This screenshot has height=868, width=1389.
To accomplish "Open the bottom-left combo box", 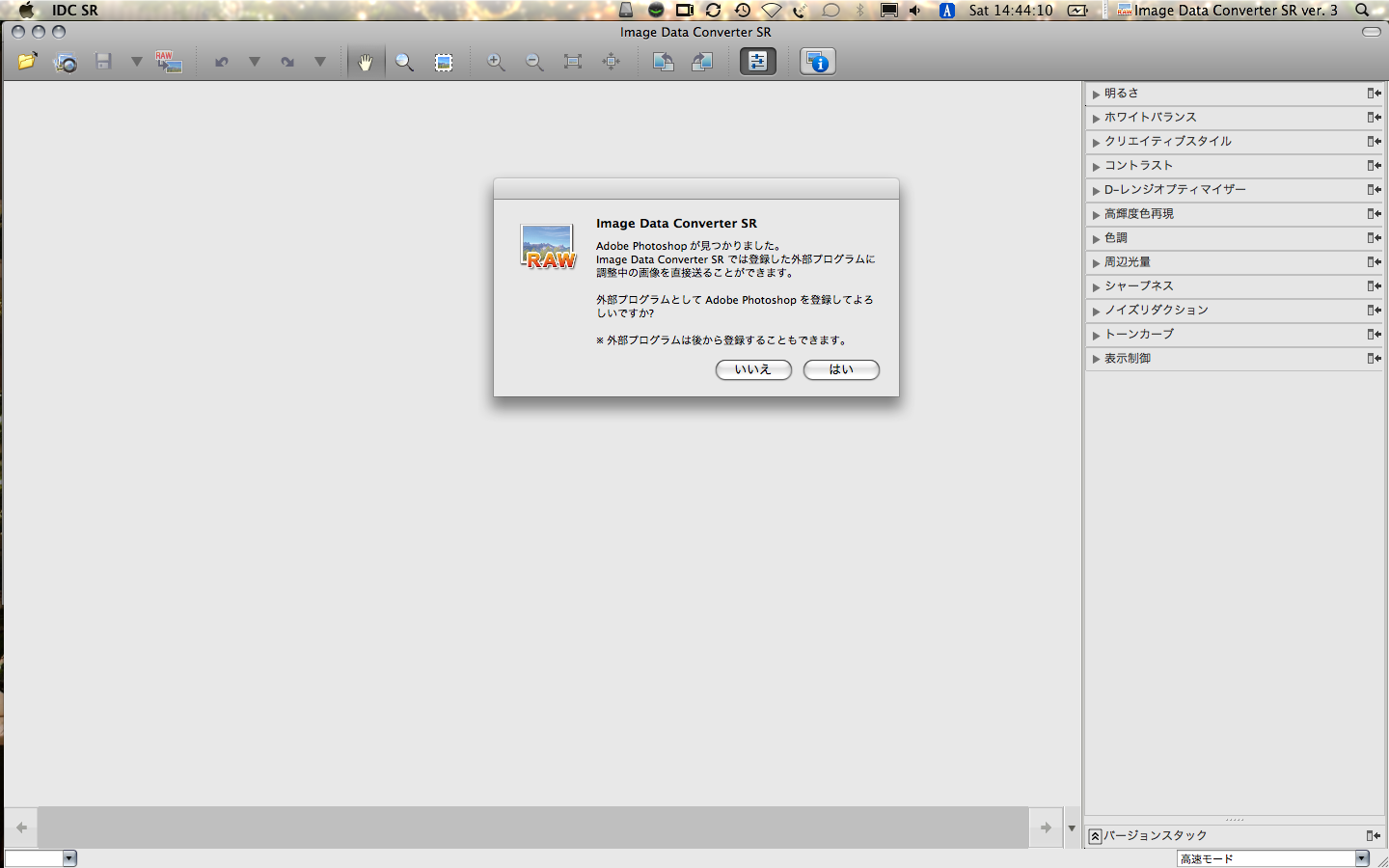I will pyautogui.click(x=41, y=858).
